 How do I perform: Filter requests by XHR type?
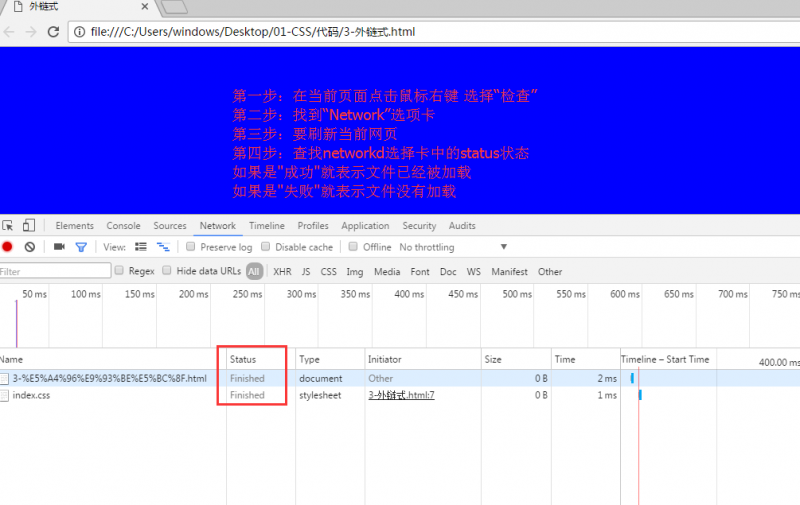pos(282,271)
